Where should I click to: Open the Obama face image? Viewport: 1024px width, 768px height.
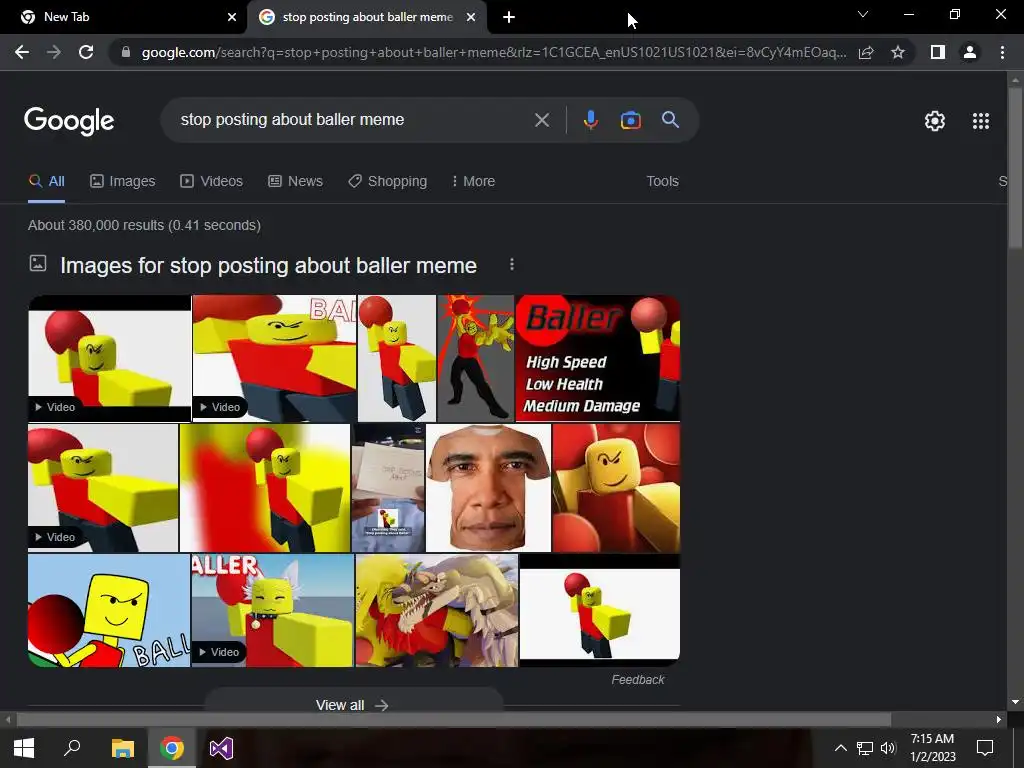[x=488, y=488]
